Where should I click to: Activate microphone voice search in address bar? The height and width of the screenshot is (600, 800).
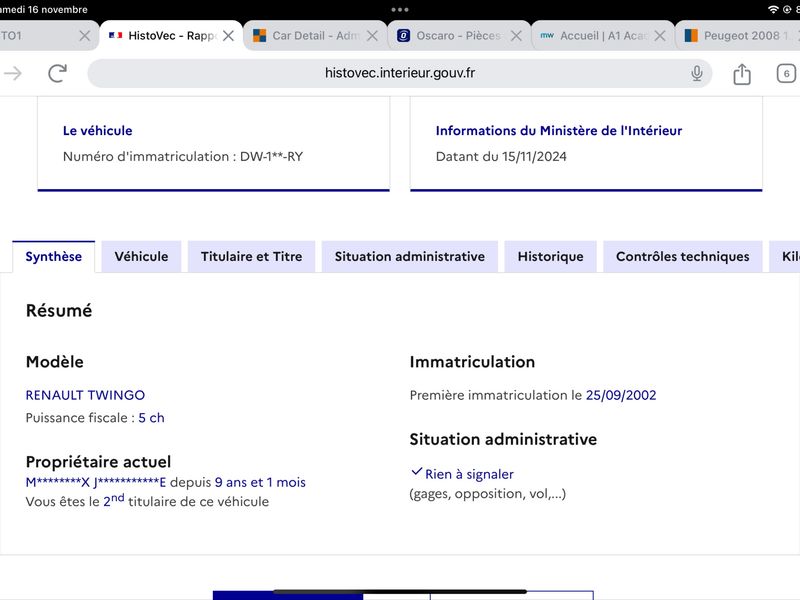pyautogui.click(x=696, y=73)
